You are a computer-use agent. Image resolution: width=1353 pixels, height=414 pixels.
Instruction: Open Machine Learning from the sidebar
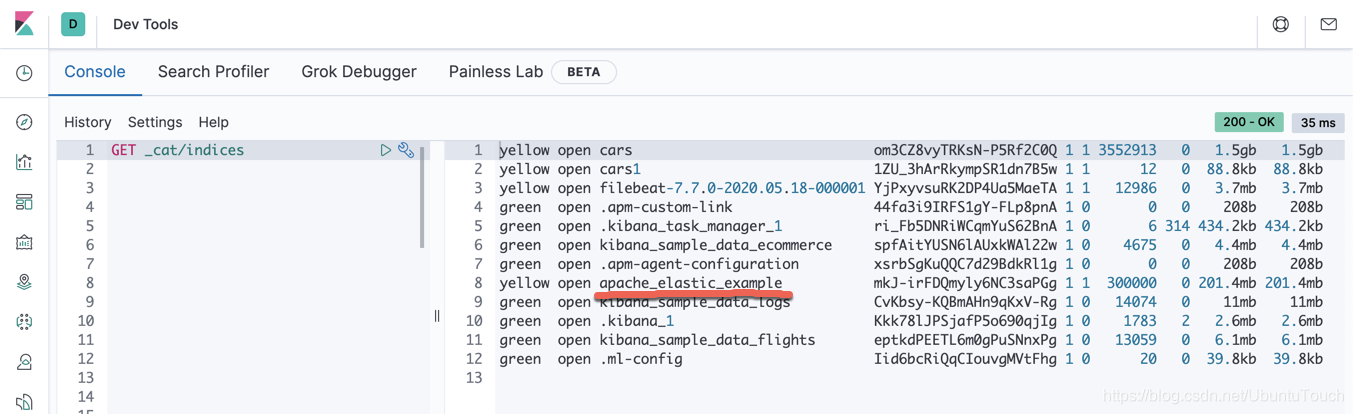point(24,322)
